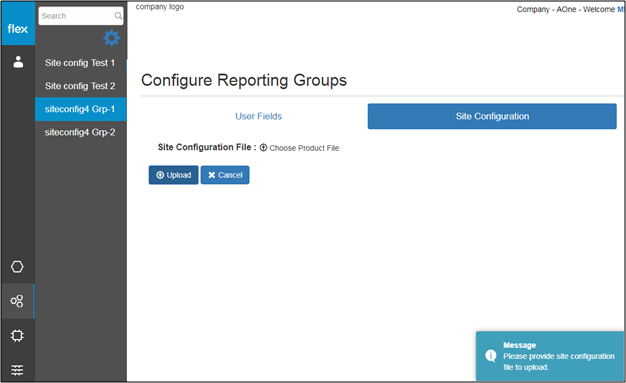Viewport: 626px width, 383px height.
Task: Click the Cancel button
Action: pos(225,175)
